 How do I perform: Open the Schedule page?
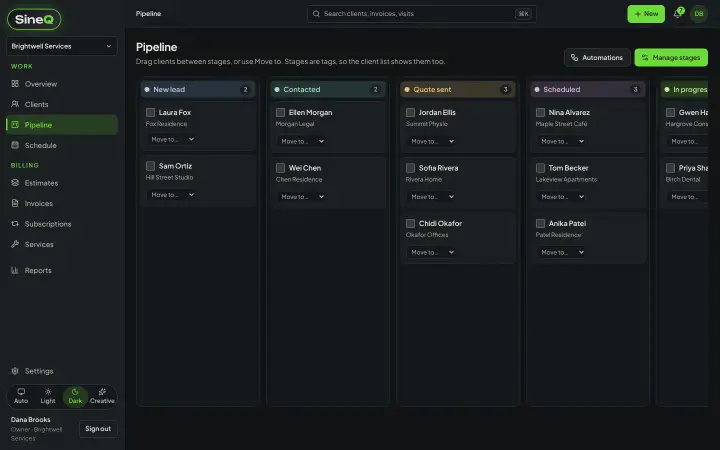pyautogui.click(x=62, y=145)
